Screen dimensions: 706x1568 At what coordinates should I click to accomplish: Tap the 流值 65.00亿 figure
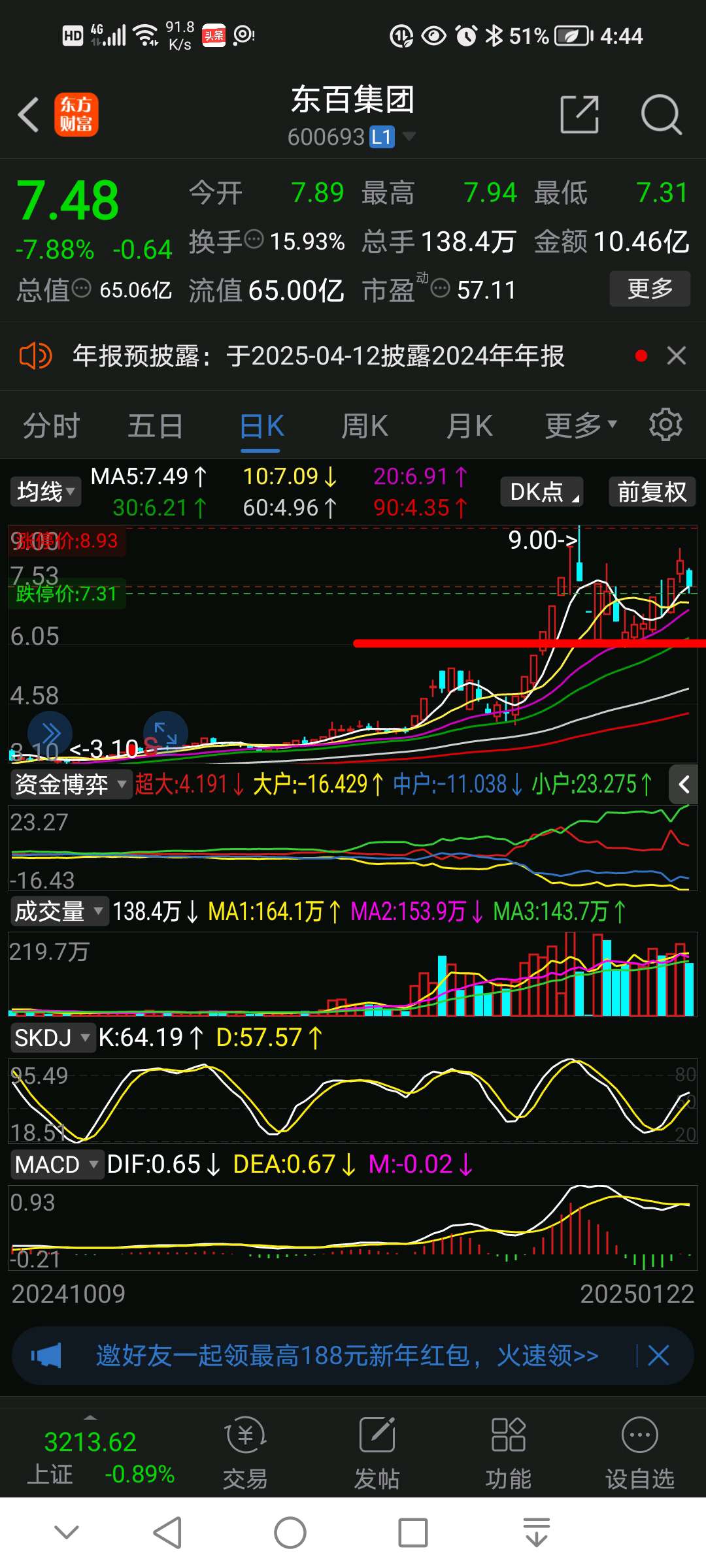[267, 289]
